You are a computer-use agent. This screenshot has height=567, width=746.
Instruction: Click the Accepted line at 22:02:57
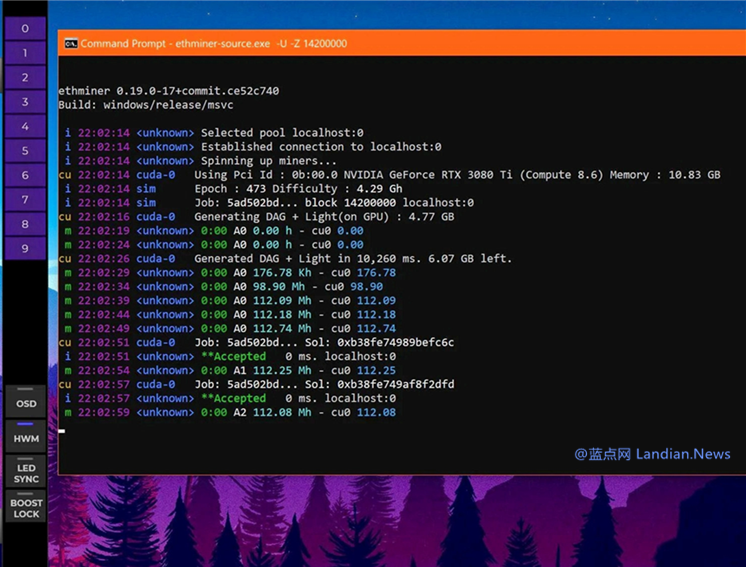[x=230, y=398]
